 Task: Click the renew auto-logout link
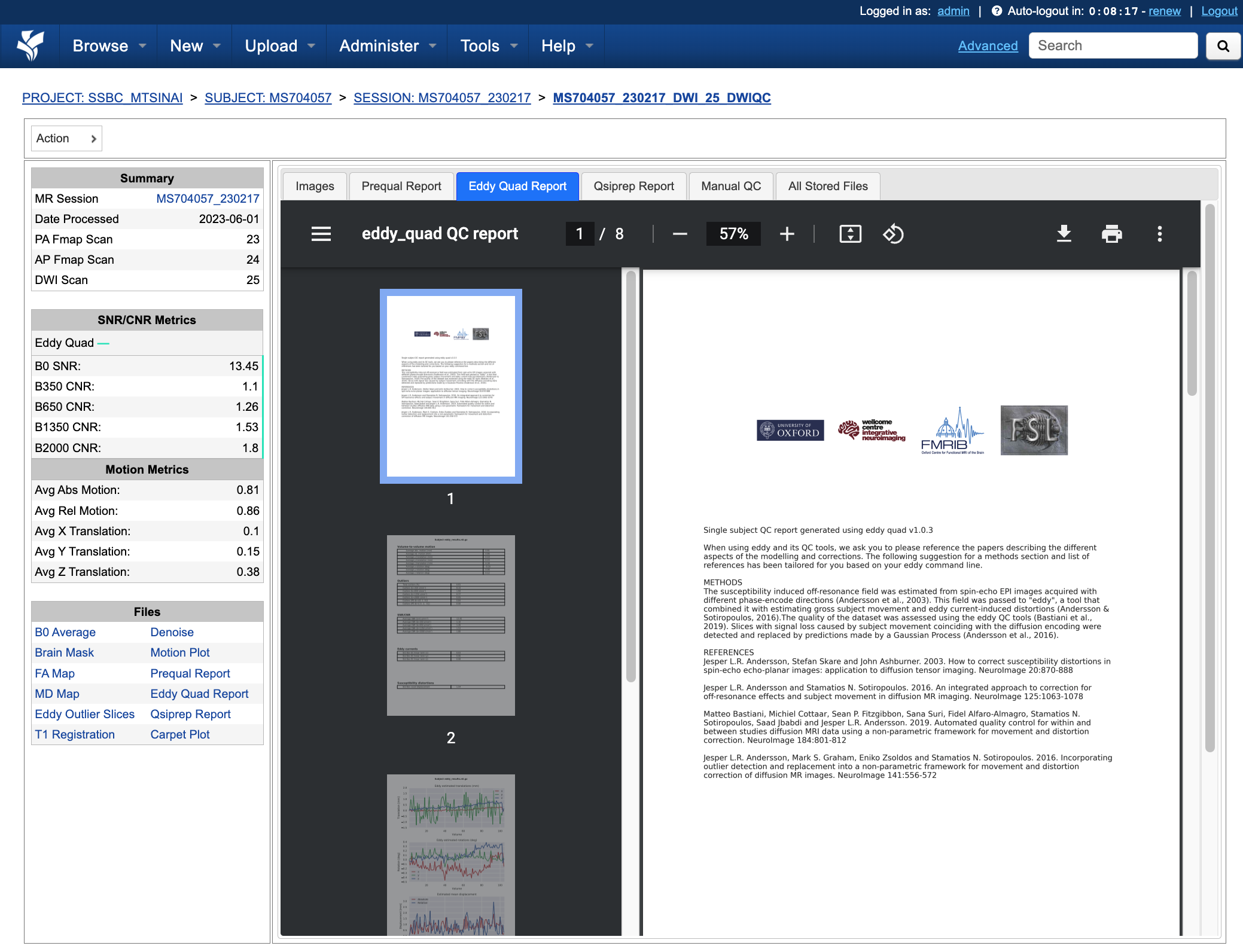(x=1164, y=11)
